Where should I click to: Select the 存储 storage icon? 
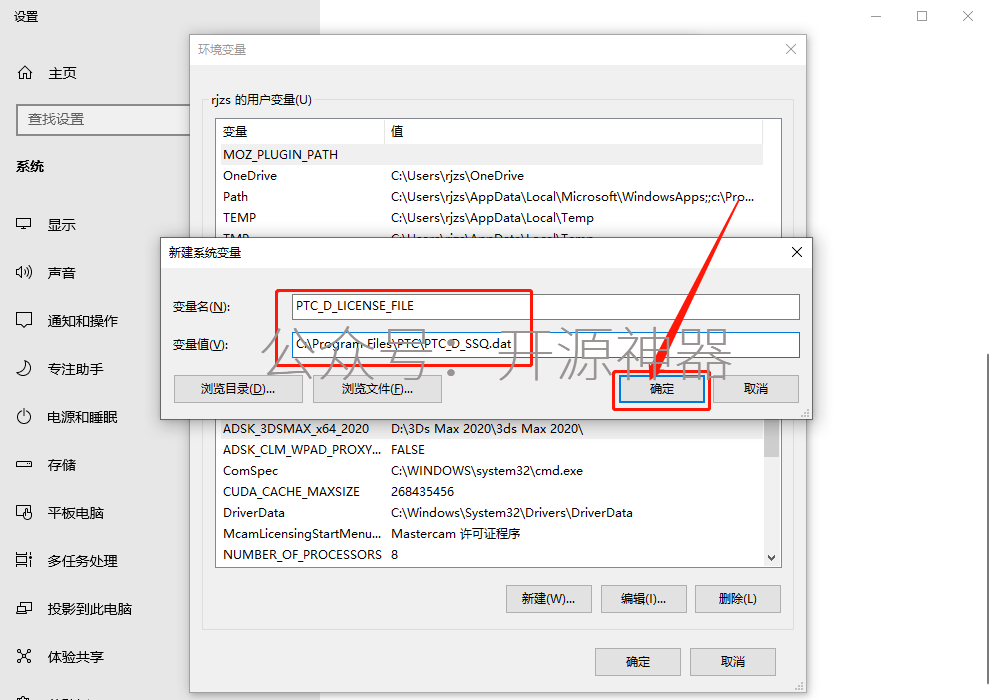pyautogui.click(x=24, y=464)
